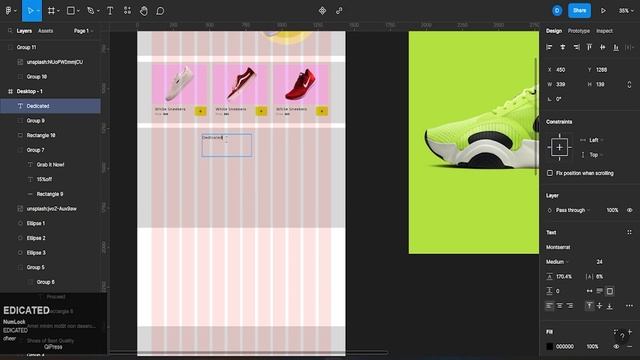640x360 pixels.
Task: Align vertical centers icon
Action: 602,47
